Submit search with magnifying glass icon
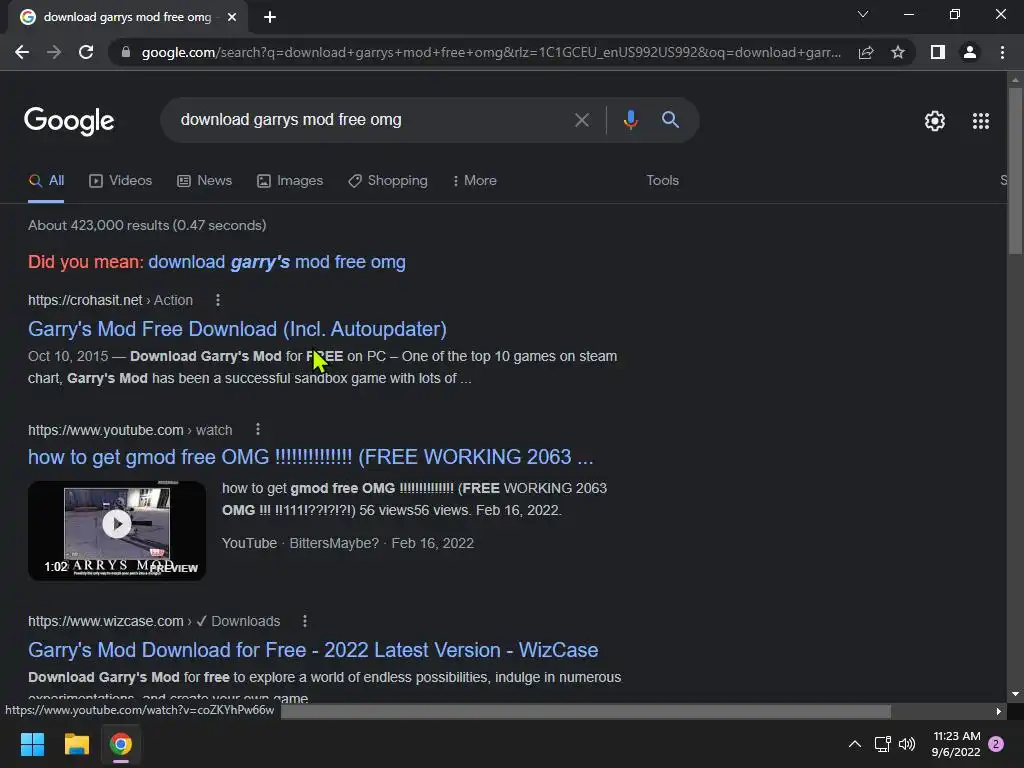 [x=670, y=120]
